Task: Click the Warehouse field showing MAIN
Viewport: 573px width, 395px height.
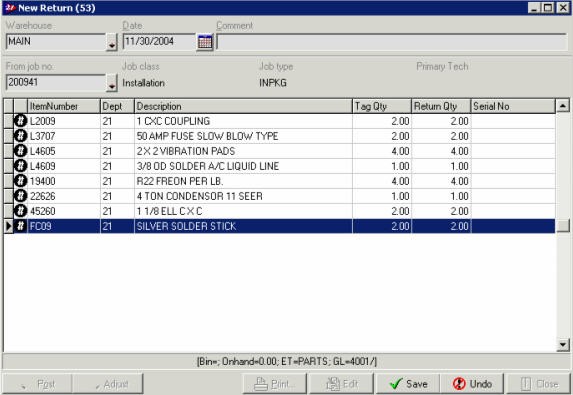Action: [56, 42]
